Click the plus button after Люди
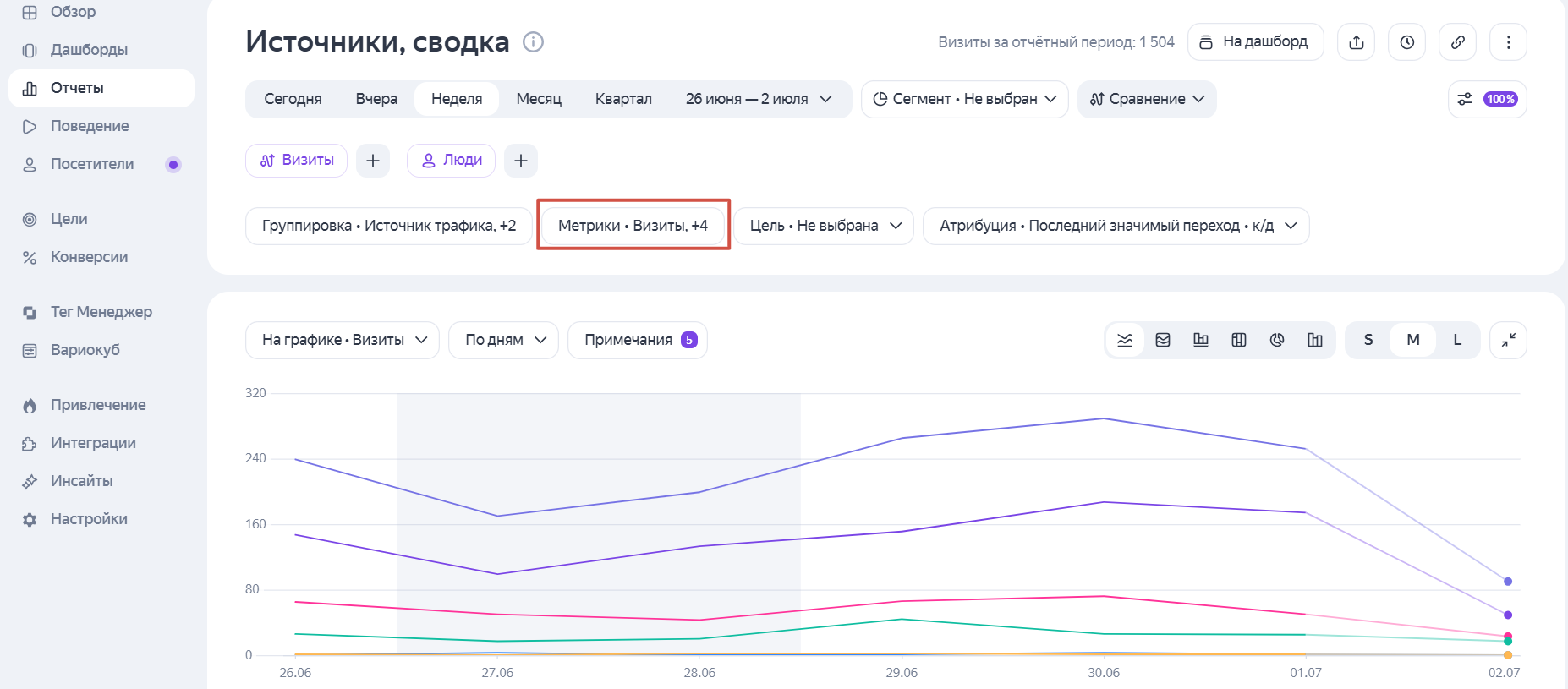The image size is (1568, 689). 521,161
